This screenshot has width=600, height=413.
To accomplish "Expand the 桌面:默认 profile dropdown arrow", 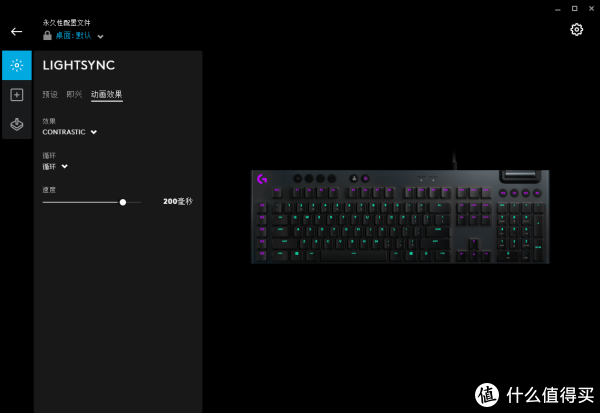I will tap(100, 37).
